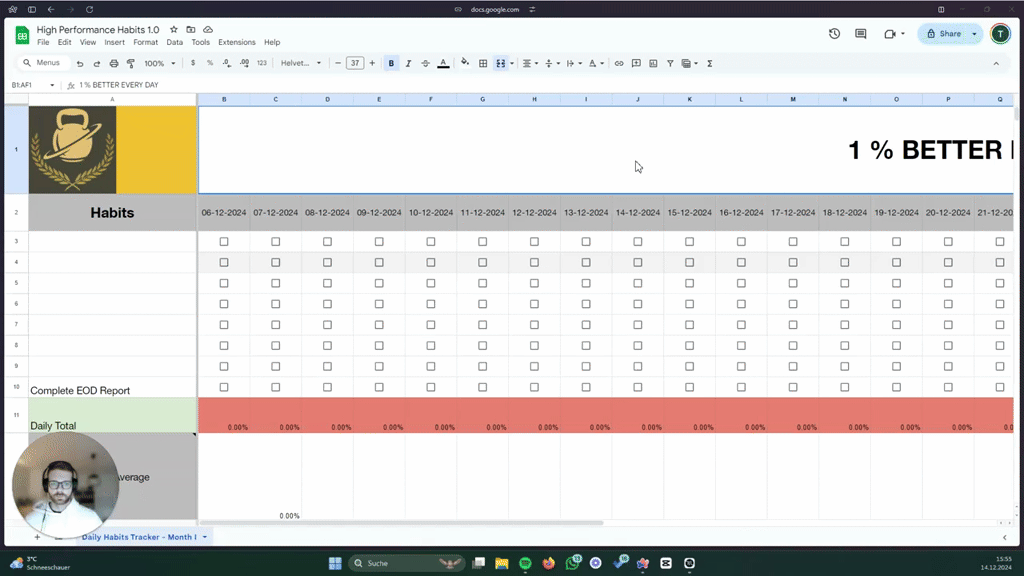Image resolution: width=1024 pixels, height=576 pixels.
Task: Click the undo icon in toolbar
Action: coord(80,63)
